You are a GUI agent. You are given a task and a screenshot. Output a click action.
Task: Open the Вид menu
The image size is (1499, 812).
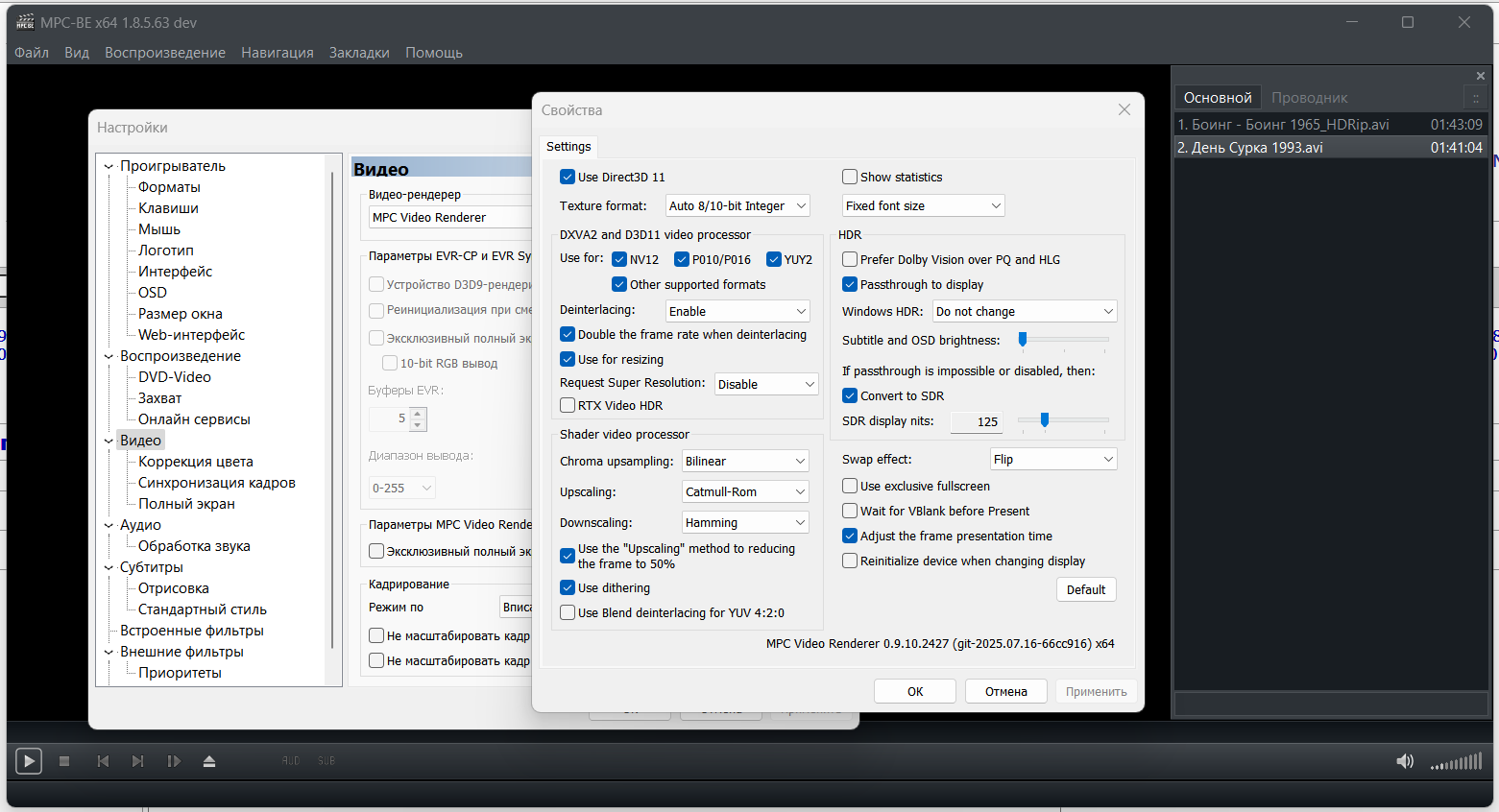click(x=77, y=53)
